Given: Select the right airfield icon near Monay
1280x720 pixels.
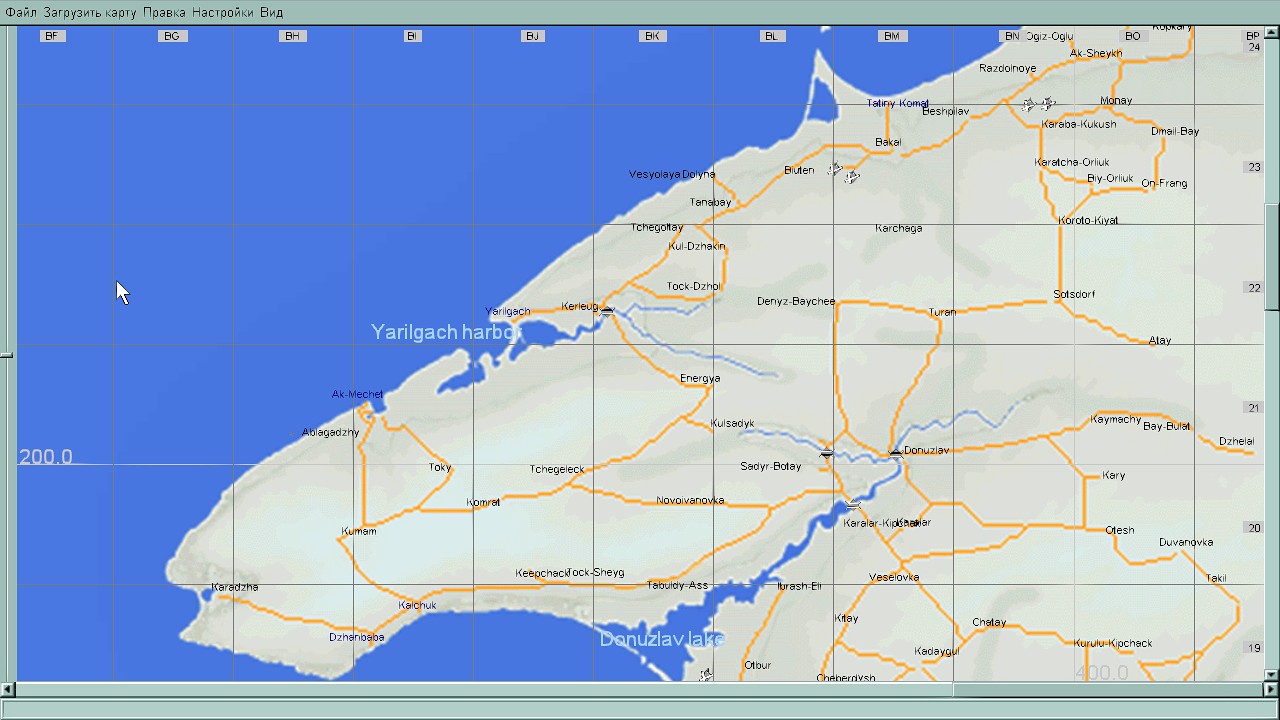Looking at the screenshot, I should coord(1047,103).
